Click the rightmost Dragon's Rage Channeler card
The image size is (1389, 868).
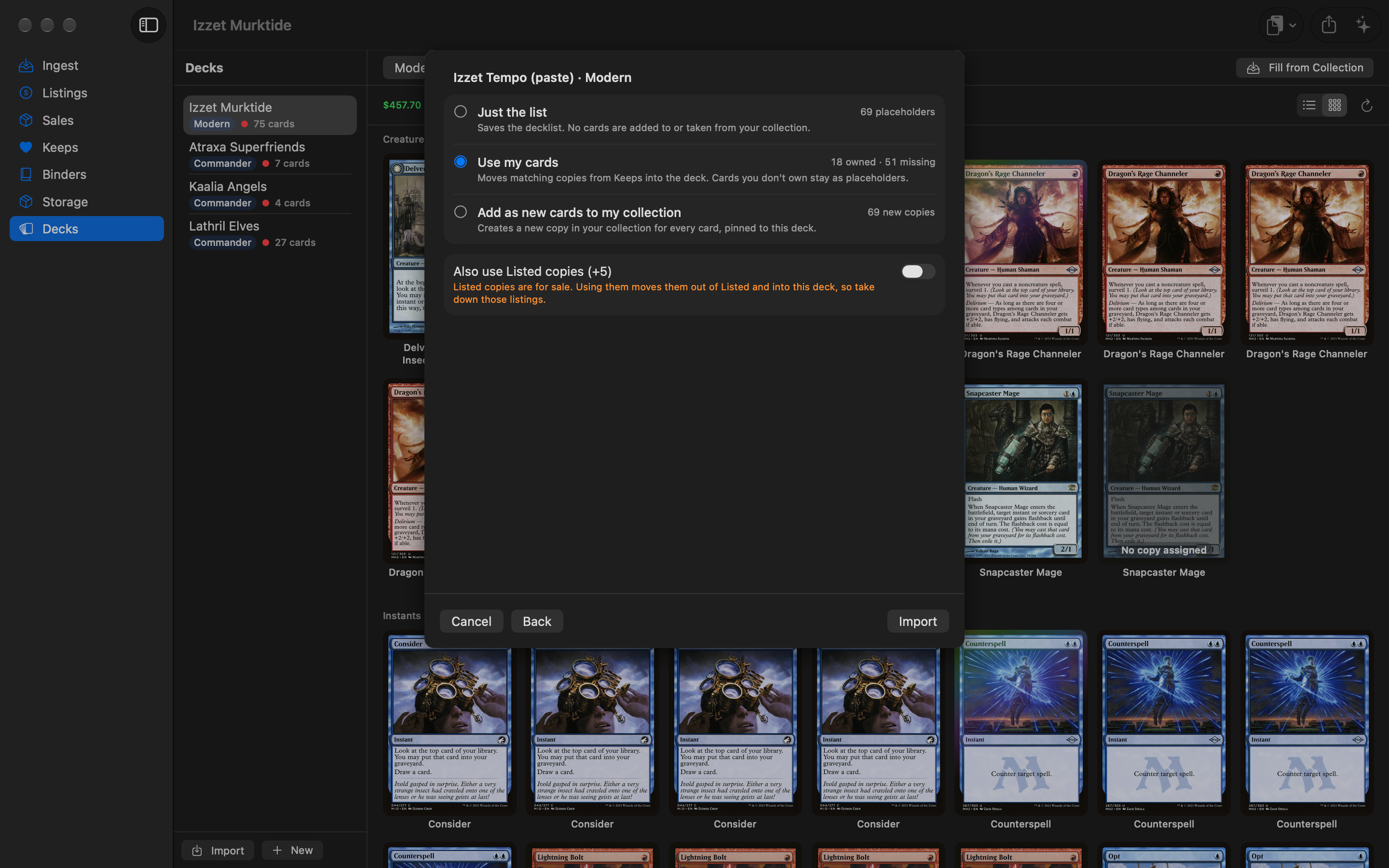click(1307, 253)
